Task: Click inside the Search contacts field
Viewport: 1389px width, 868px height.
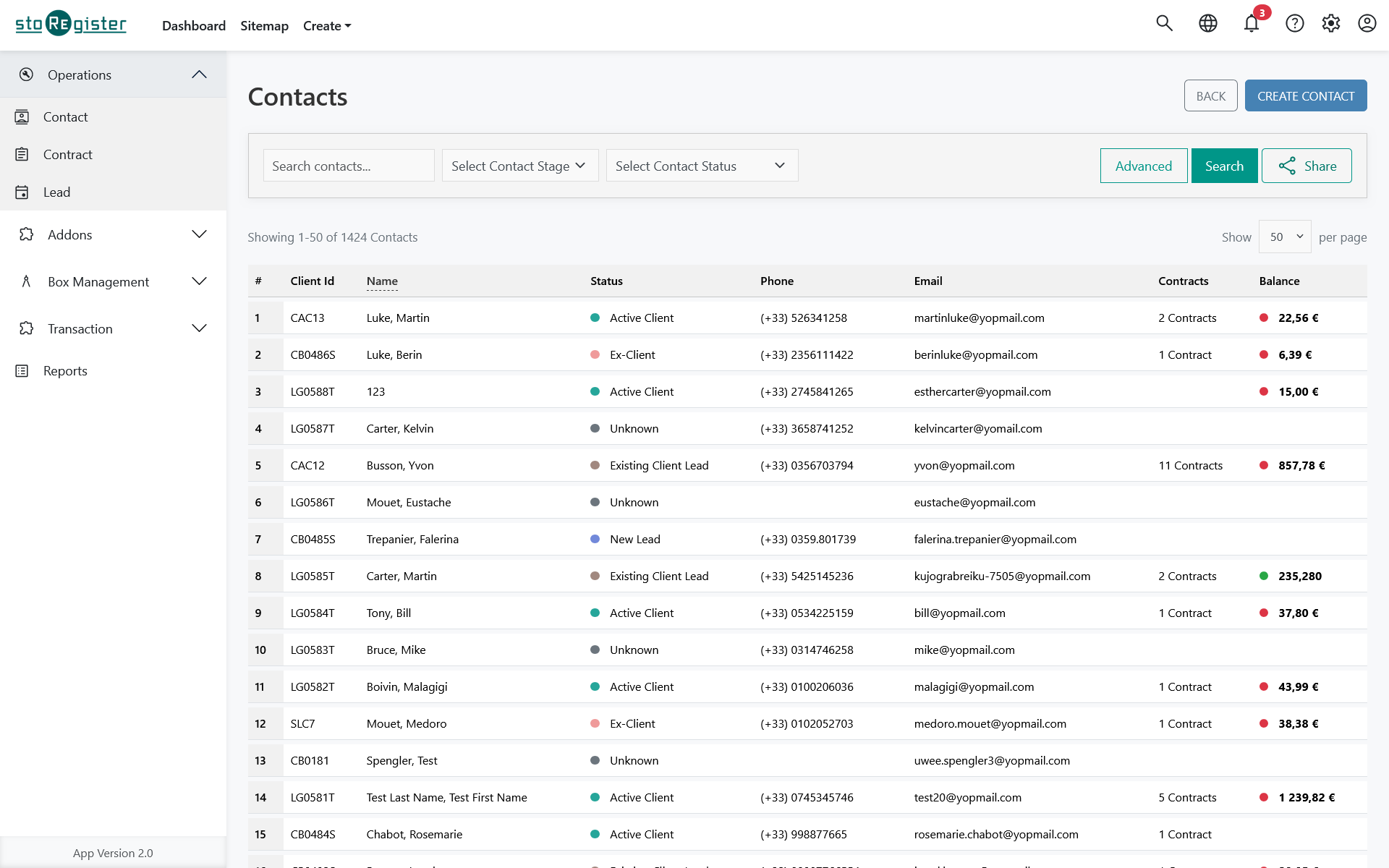Action: (x=349, y=165)
